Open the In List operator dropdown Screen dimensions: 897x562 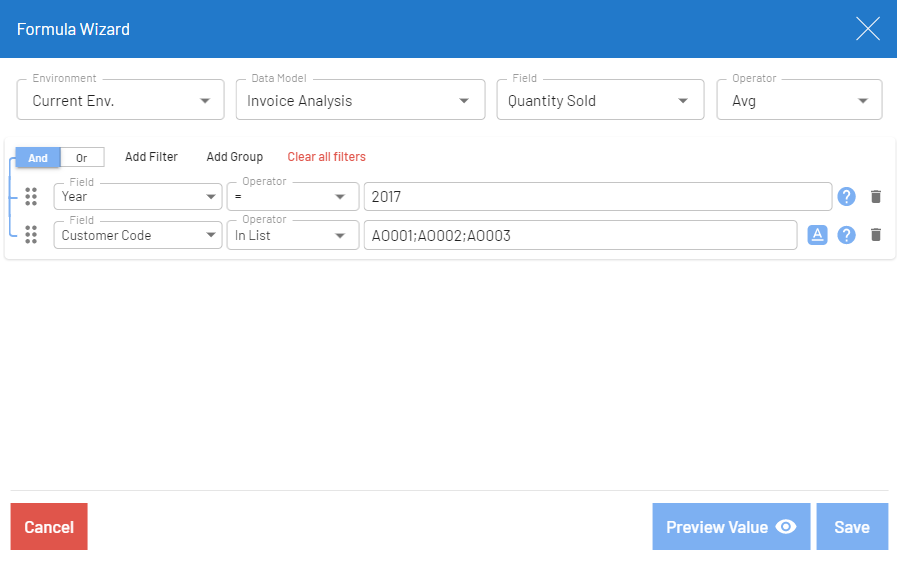click(292, 235)
